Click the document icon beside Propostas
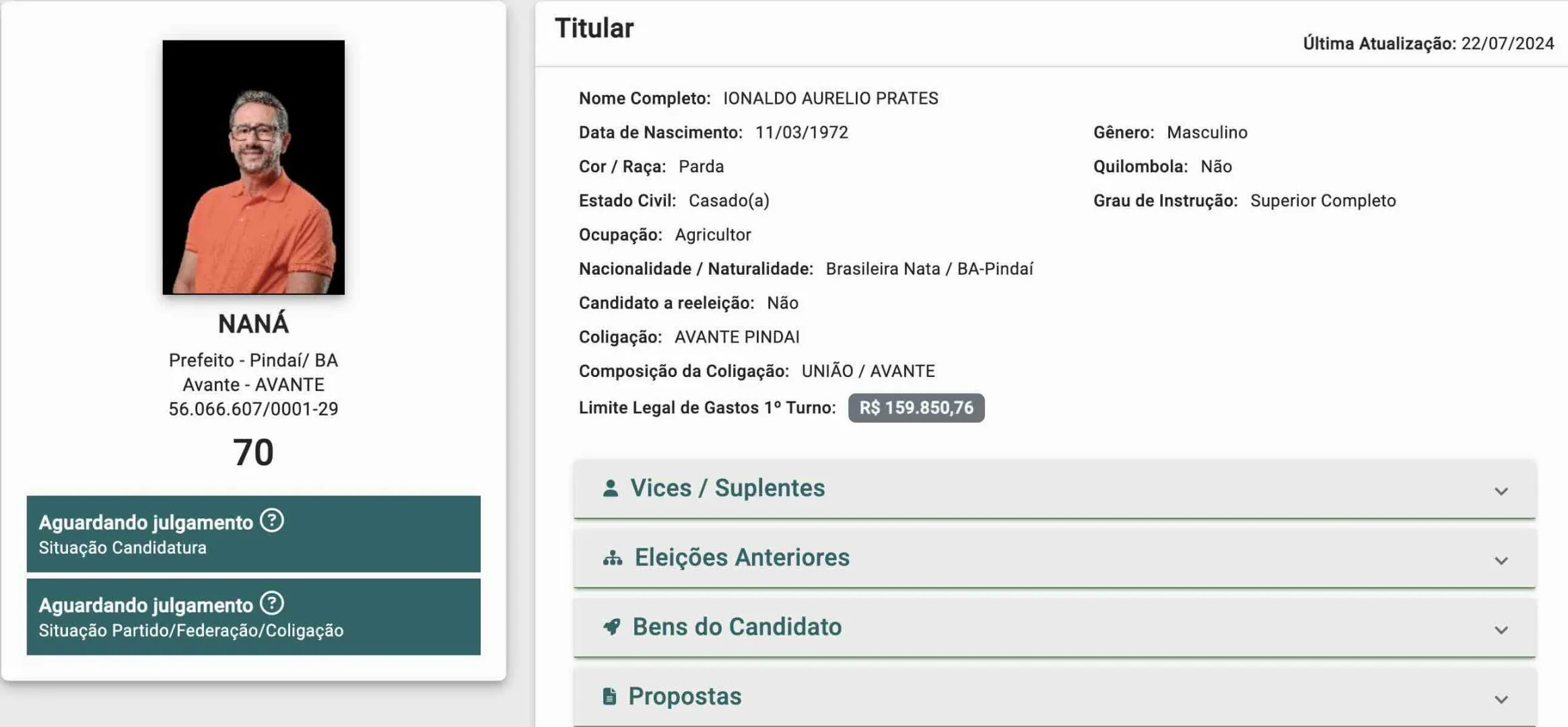The image size is (1568, 727). coord(609,696)
